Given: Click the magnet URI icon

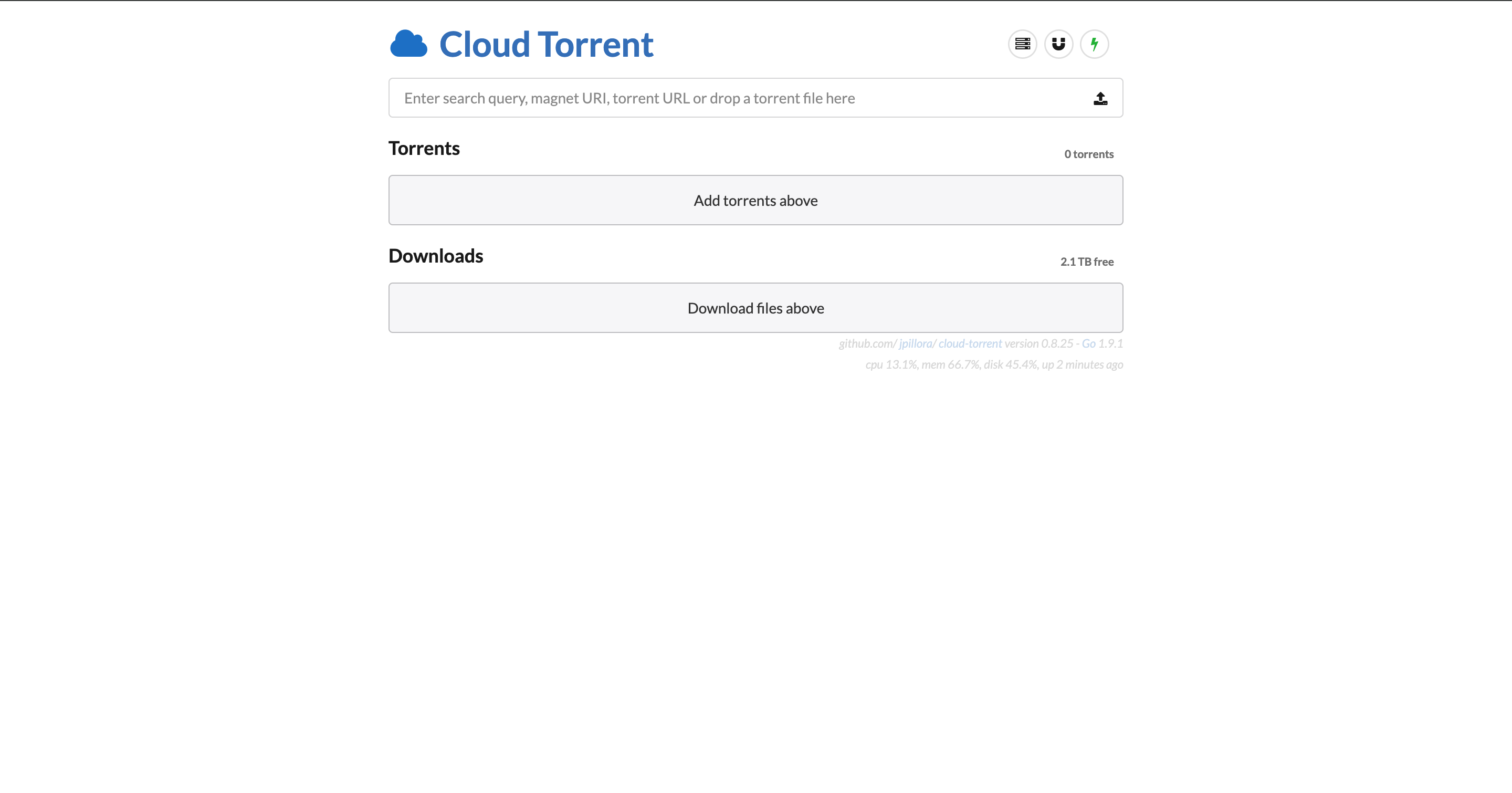Looking at the screenshot, I should [1058, 44].
